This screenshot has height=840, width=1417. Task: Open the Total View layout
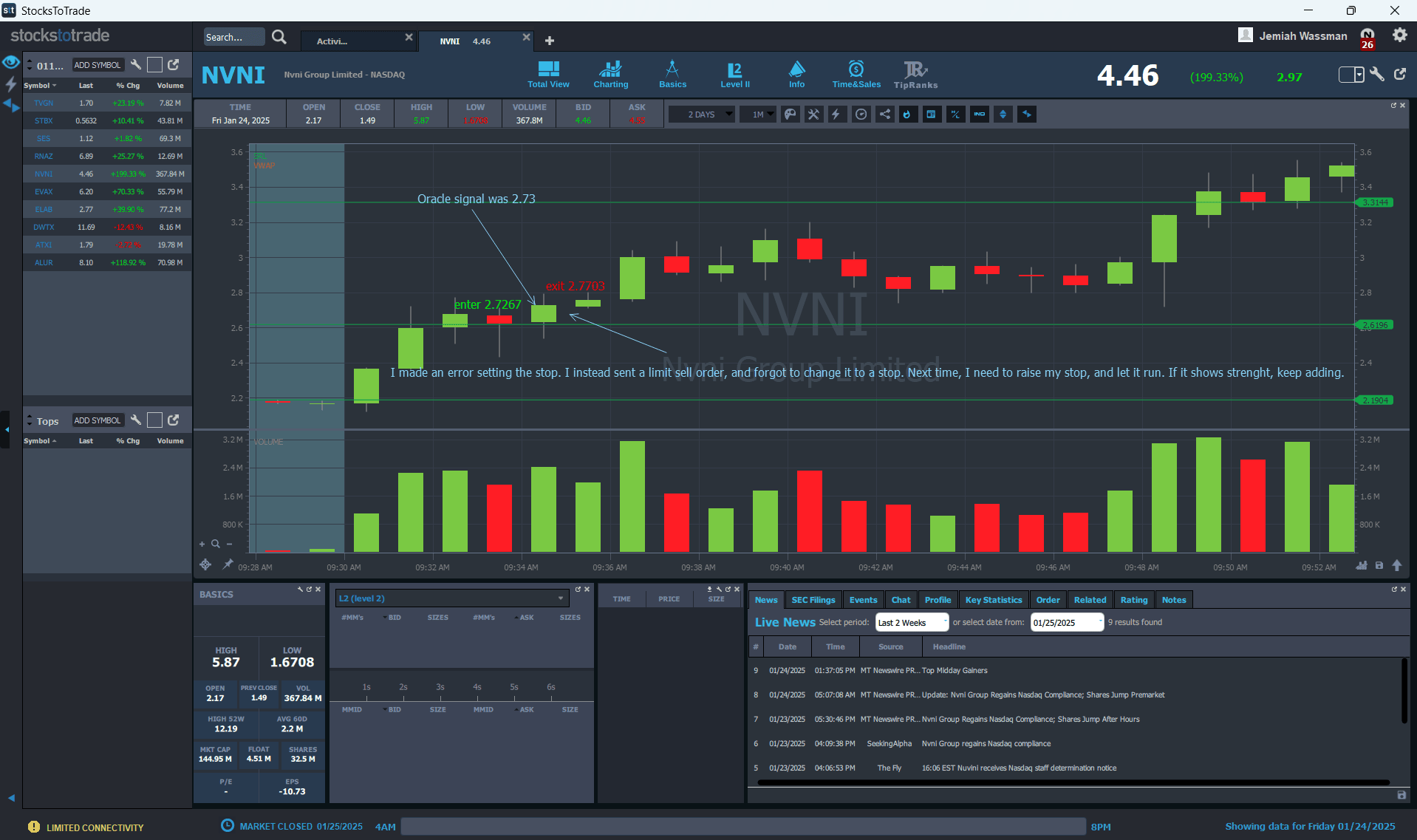(x=548, y=75)
